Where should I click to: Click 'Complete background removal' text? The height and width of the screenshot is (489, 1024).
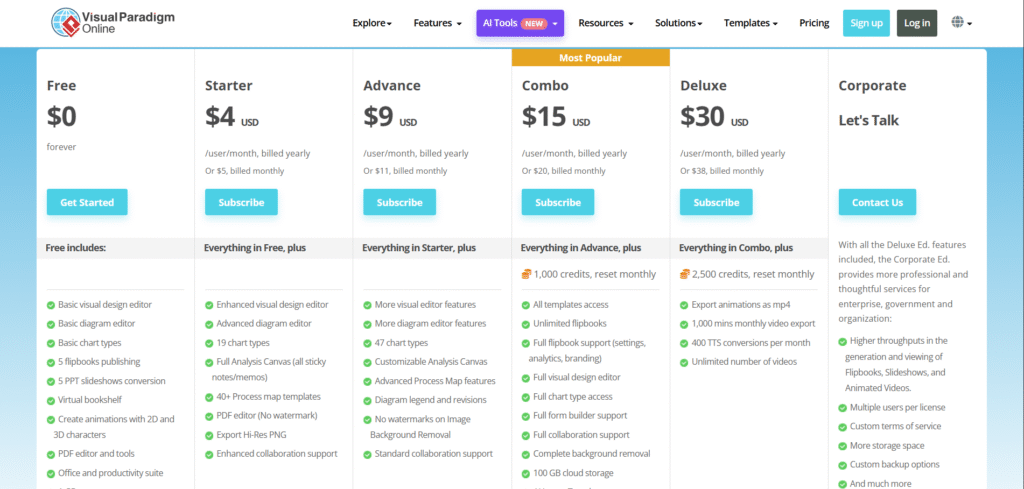592,454
